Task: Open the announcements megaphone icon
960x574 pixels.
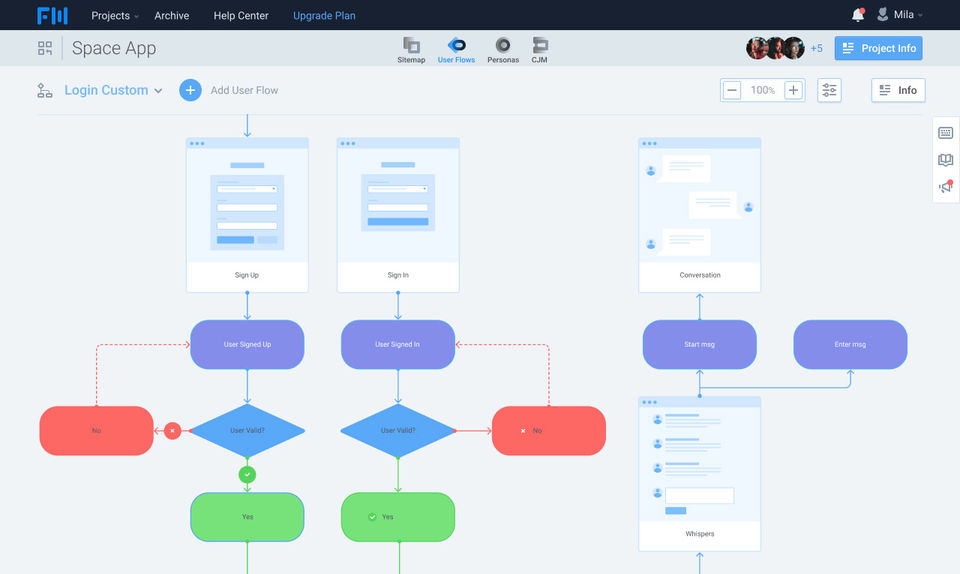Action: (945, 187)
